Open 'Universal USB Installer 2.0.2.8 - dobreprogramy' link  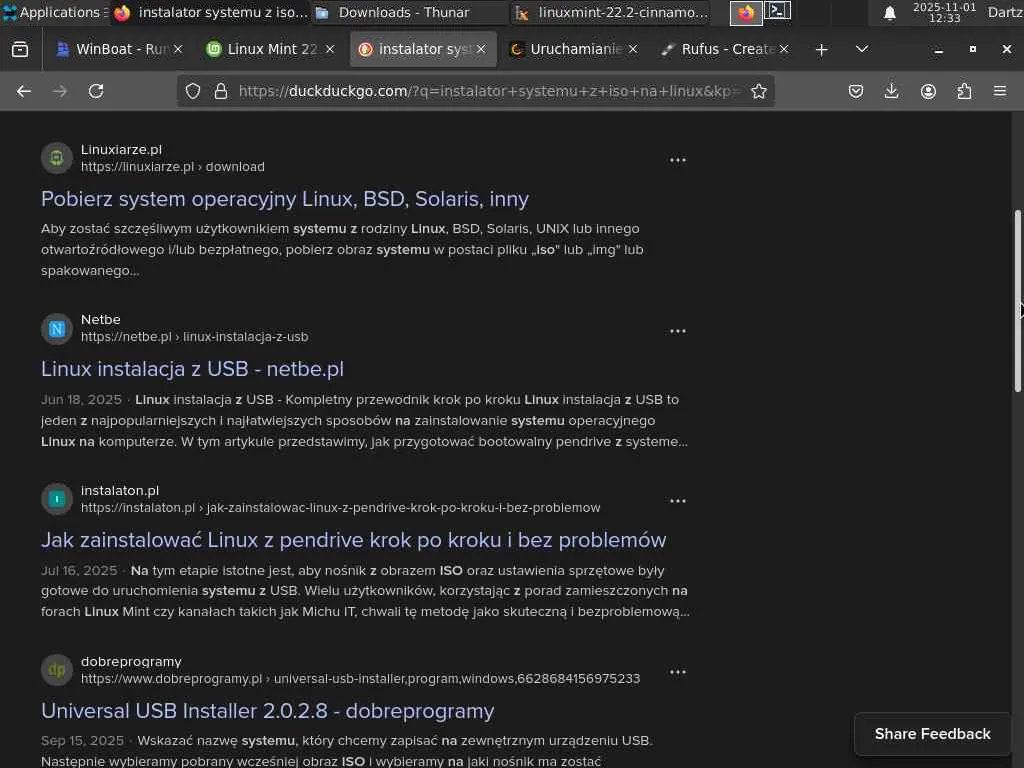pyautogui.click(x=267, y=711)
